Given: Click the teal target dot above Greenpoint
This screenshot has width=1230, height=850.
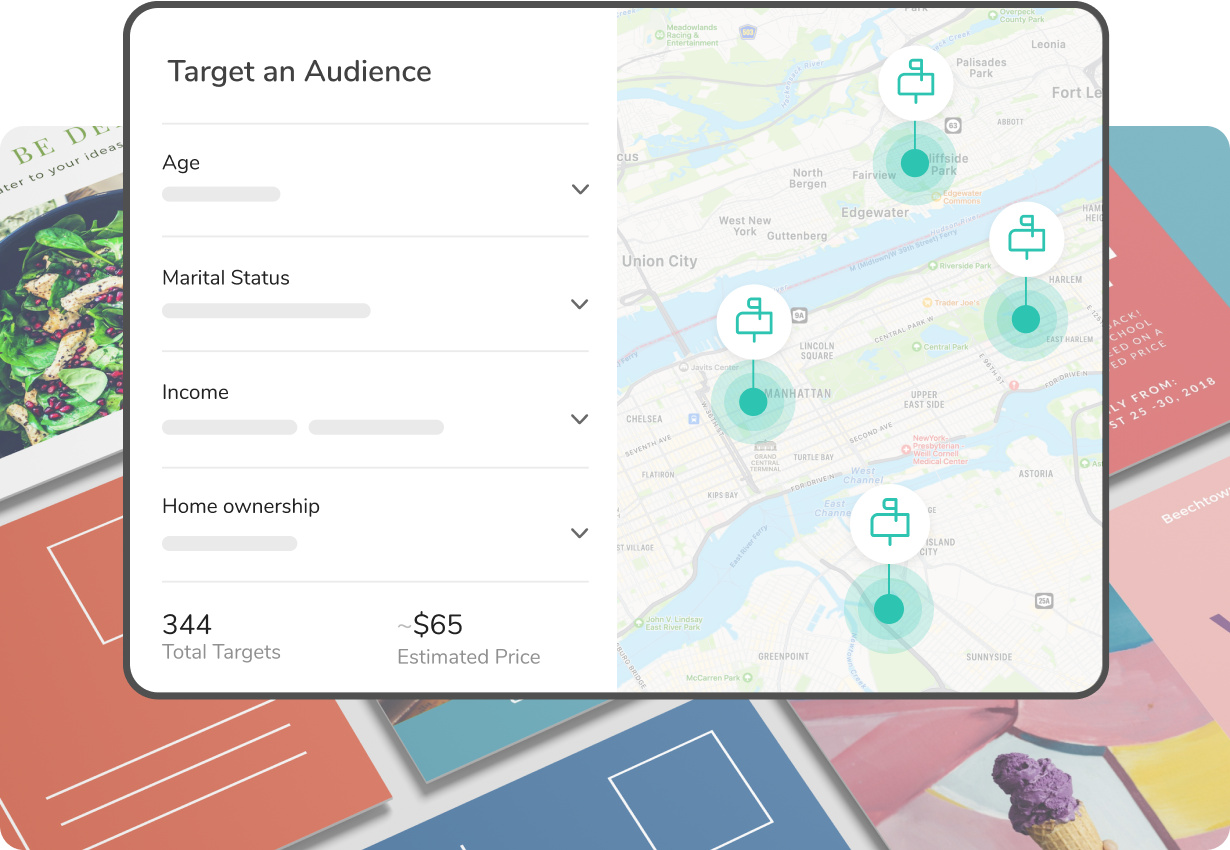Looking at the screenshot, I should (x=888, y=608).
